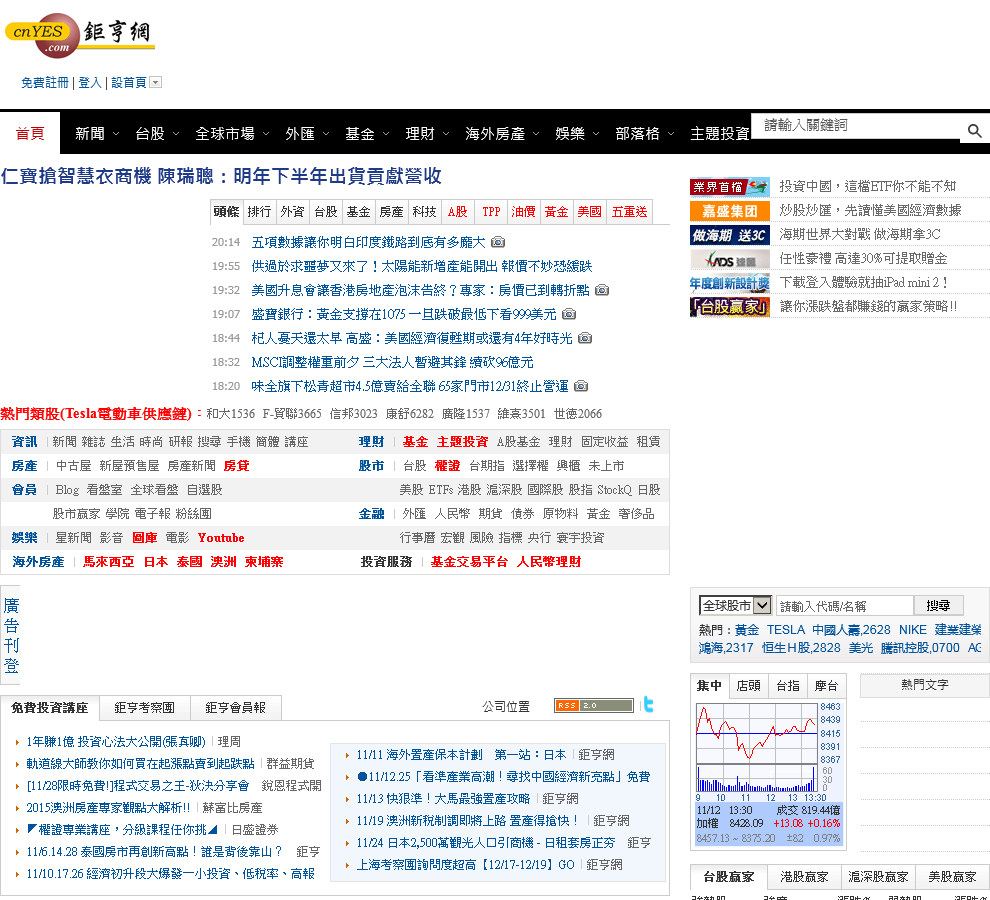990x900 pixels.
Task: Click the red Youtube link
Action: click(221, 537)
